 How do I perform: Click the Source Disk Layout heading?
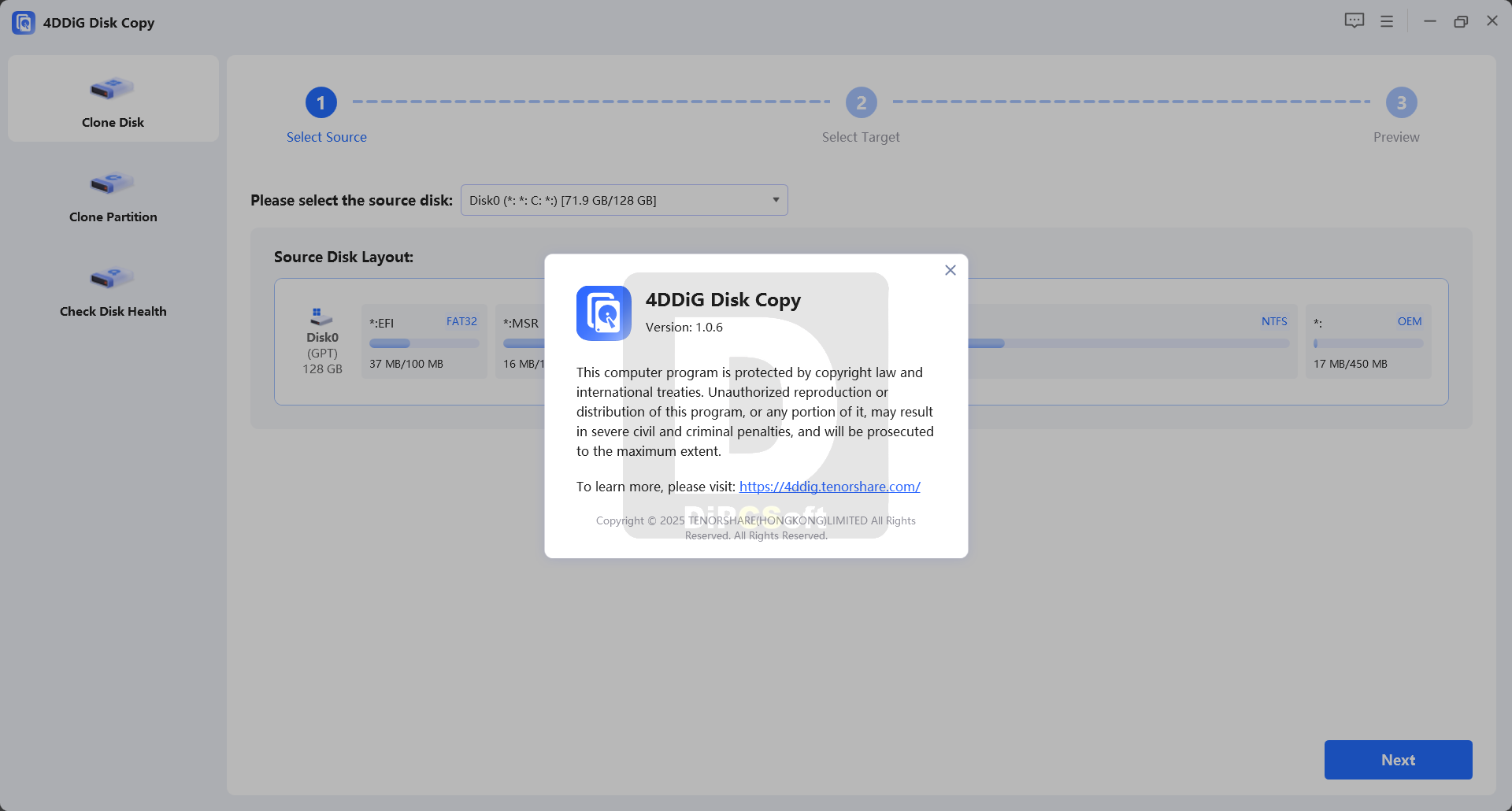pos(343,257)
